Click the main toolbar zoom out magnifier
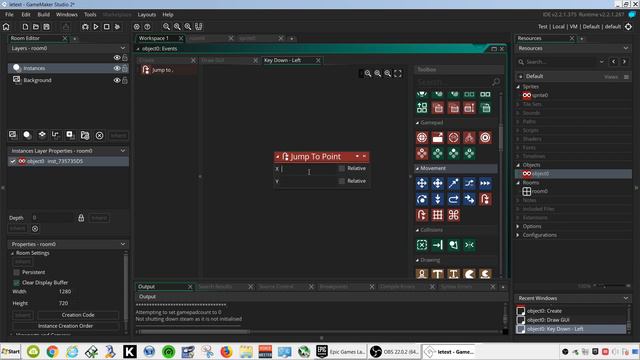This screenshot has width=640, height=360. (166, 27)
